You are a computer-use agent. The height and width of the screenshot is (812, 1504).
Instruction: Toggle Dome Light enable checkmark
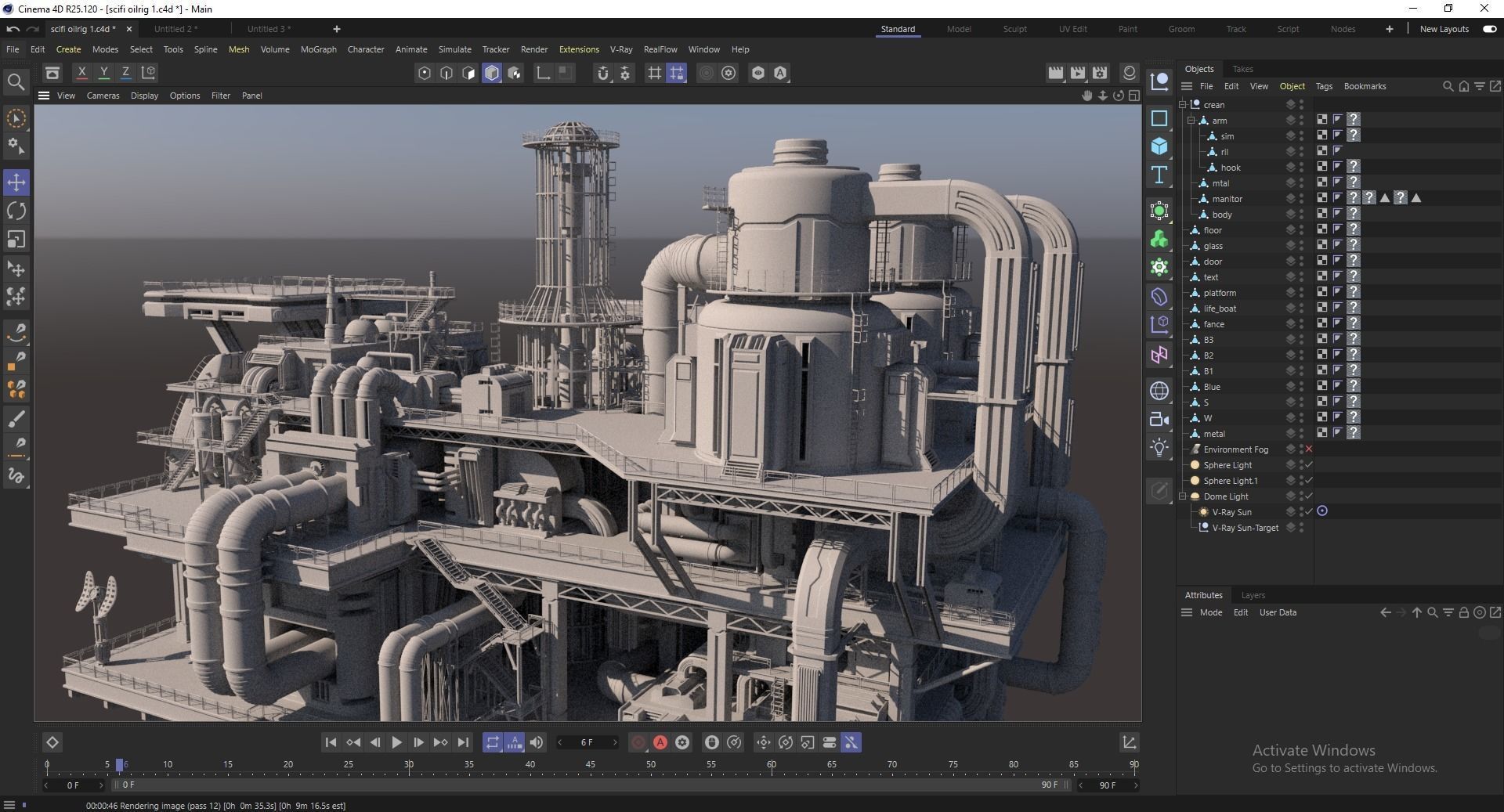coord(1309,496)
